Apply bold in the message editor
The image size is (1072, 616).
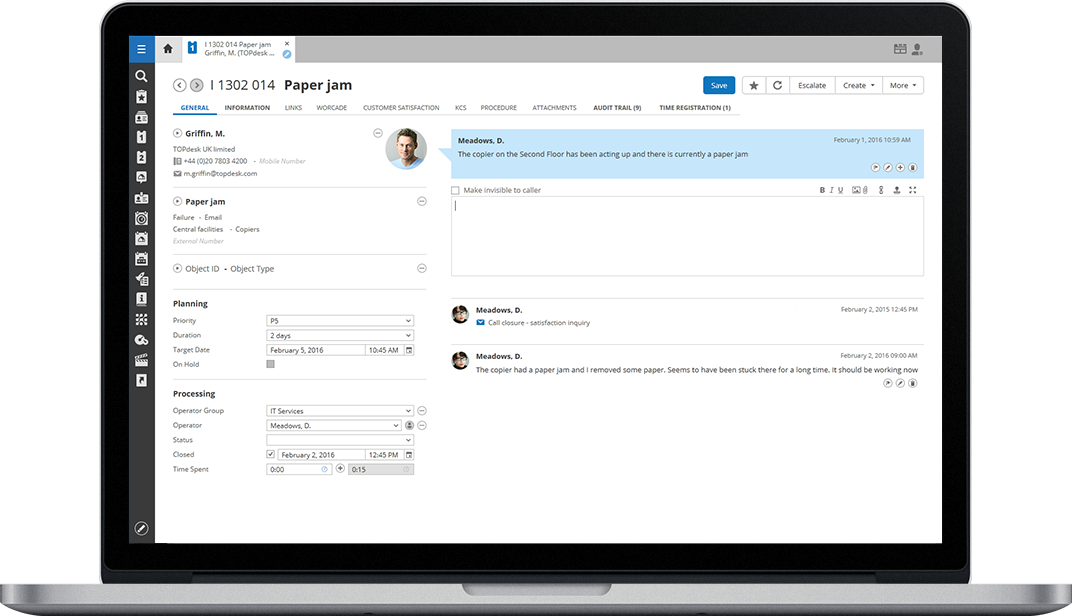(x=822, y=190)
